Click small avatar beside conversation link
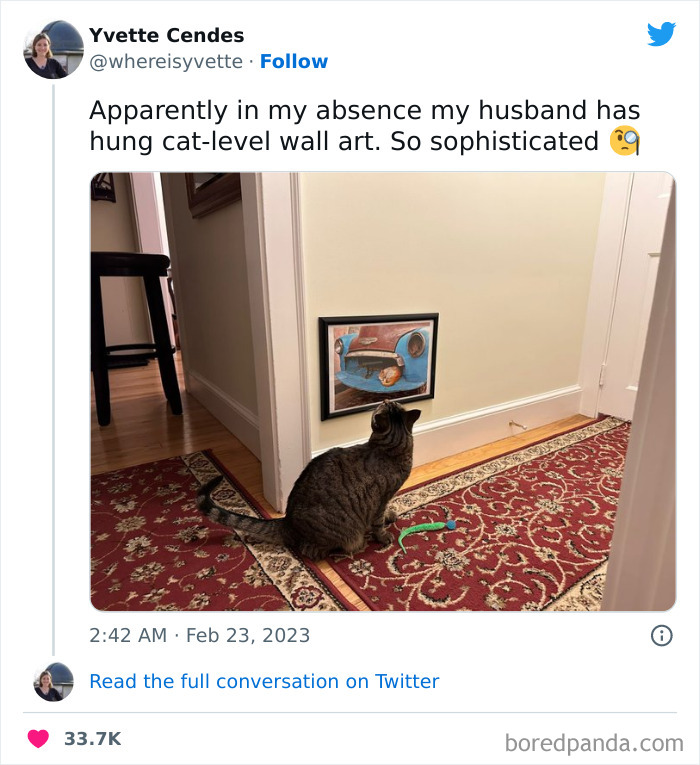The height and width of the screenshot is (765, 700). tap(53, 681)
